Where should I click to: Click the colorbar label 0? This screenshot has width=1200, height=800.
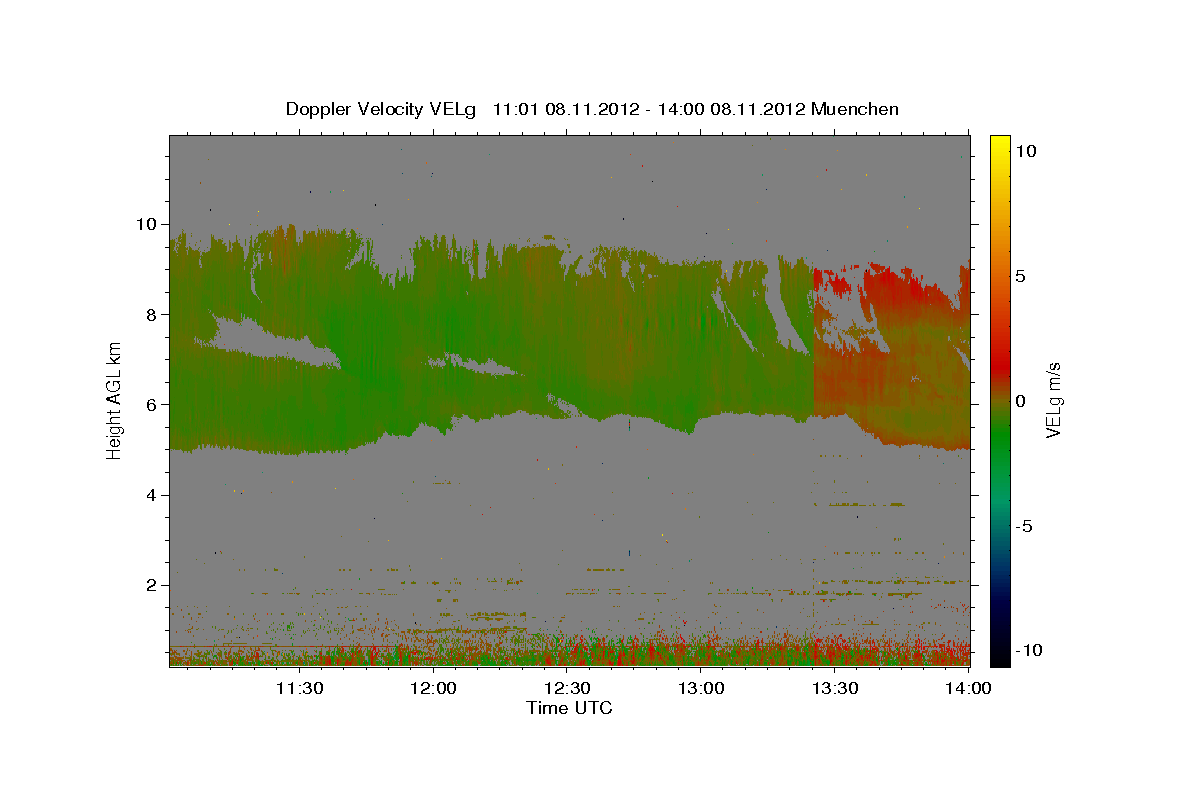click(1020, 401)
